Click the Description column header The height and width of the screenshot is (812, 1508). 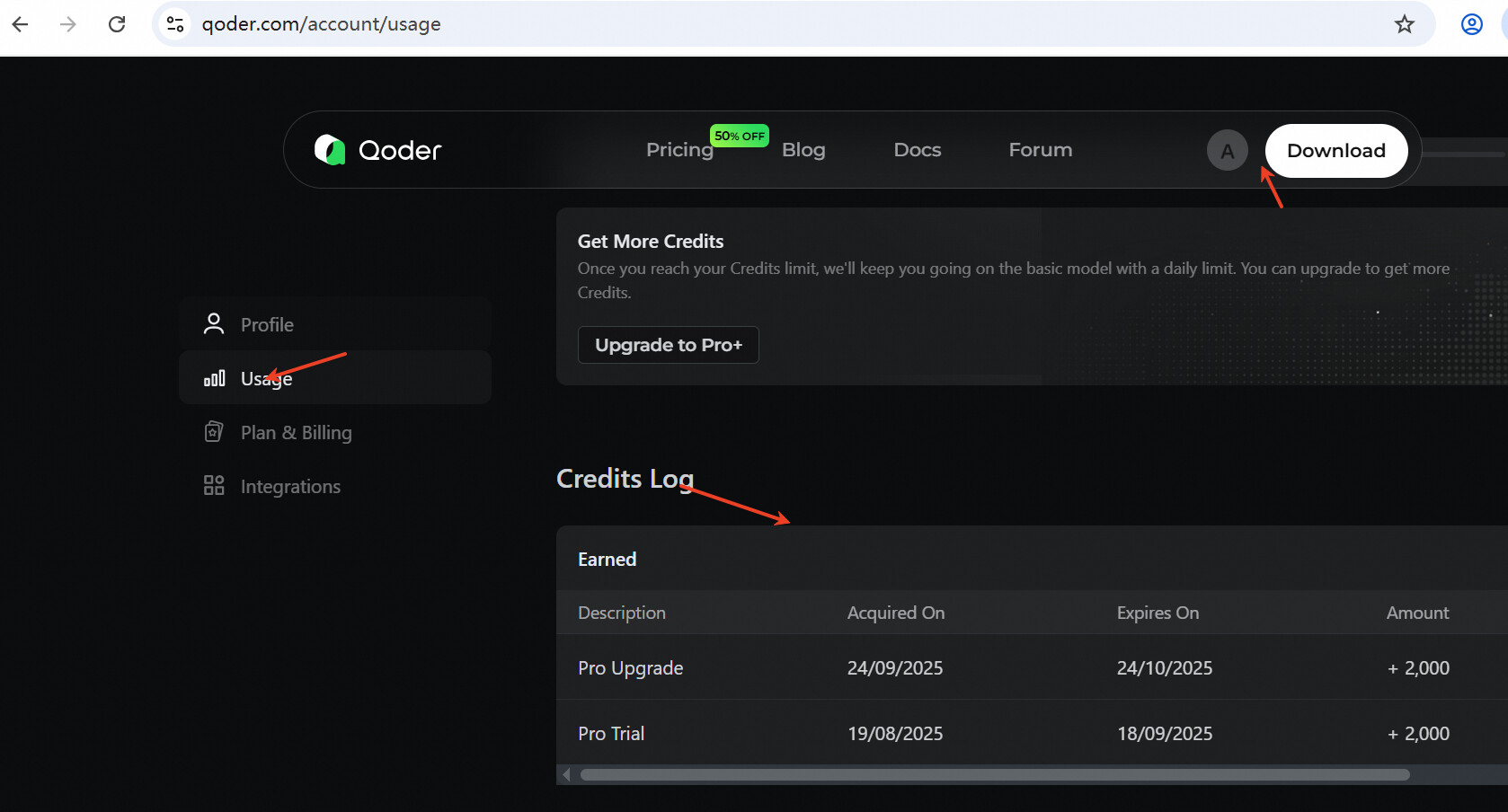(622, 613)
